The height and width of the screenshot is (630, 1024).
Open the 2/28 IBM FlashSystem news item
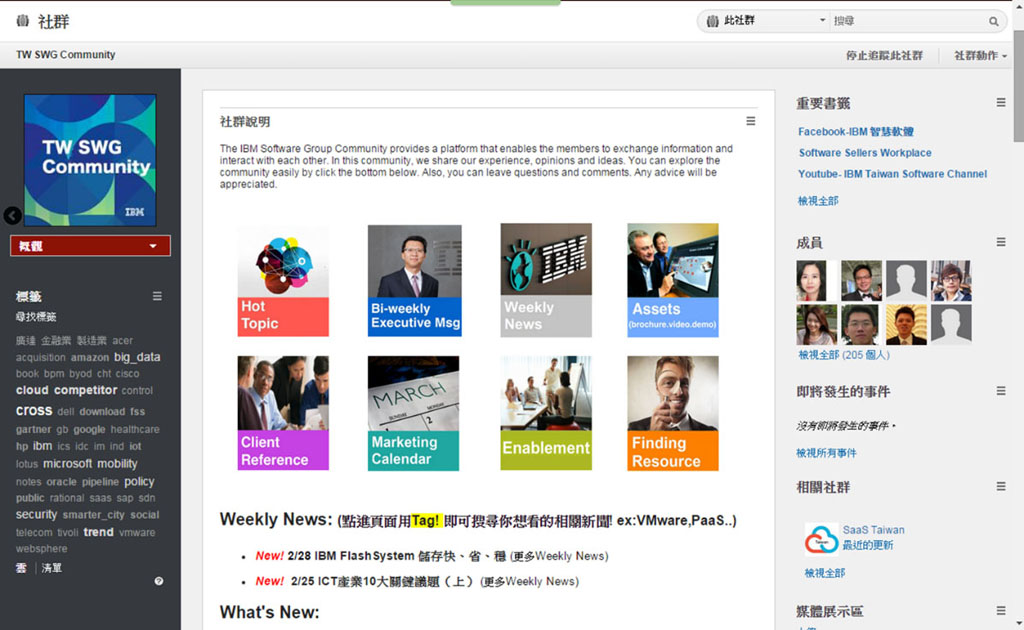(396, 556)
